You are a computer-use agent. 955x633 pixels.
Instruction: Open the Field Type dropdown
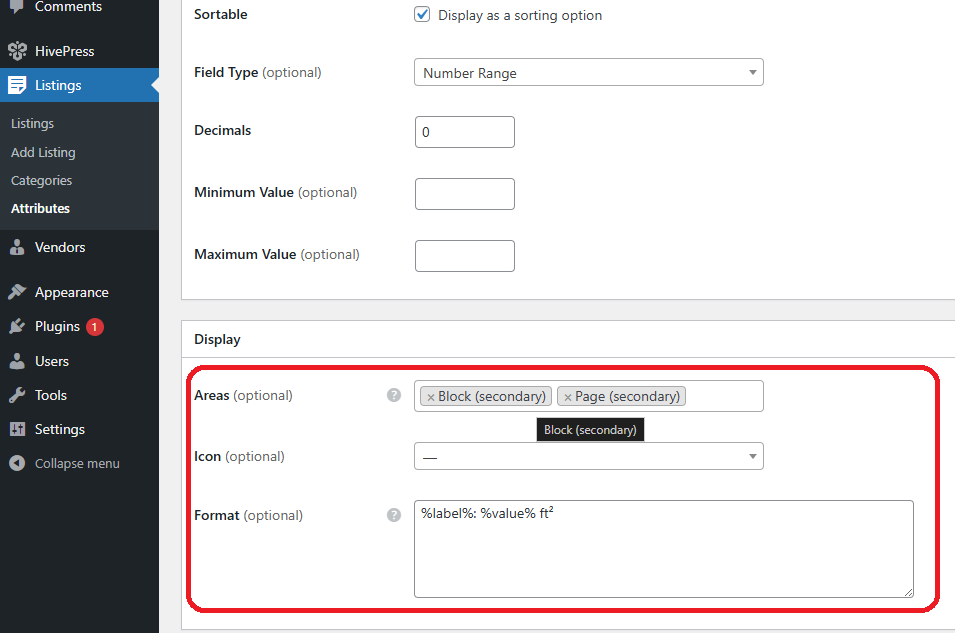pos(588,72)
